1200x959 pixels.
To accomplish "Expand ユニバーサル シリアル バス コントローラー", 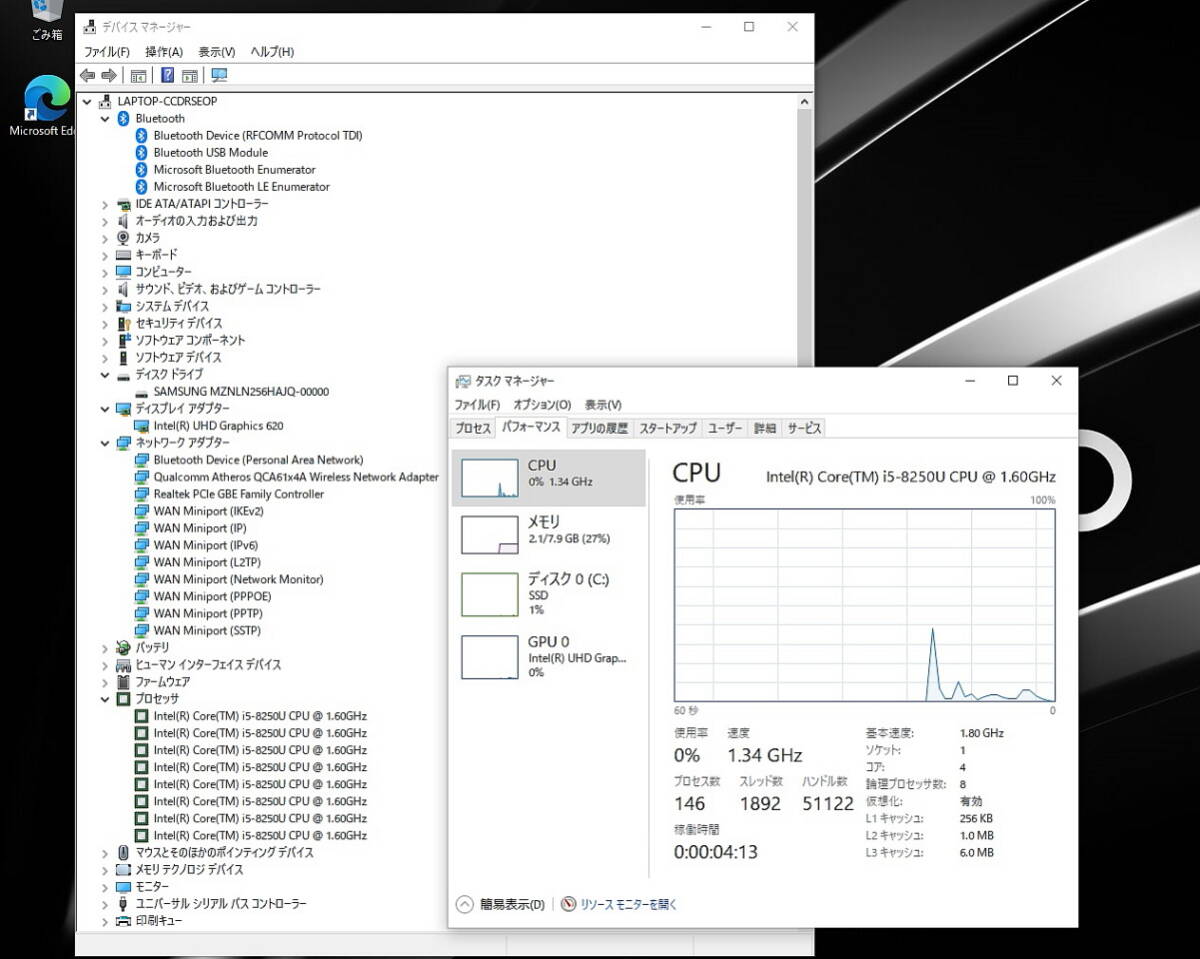I will 105,904.
